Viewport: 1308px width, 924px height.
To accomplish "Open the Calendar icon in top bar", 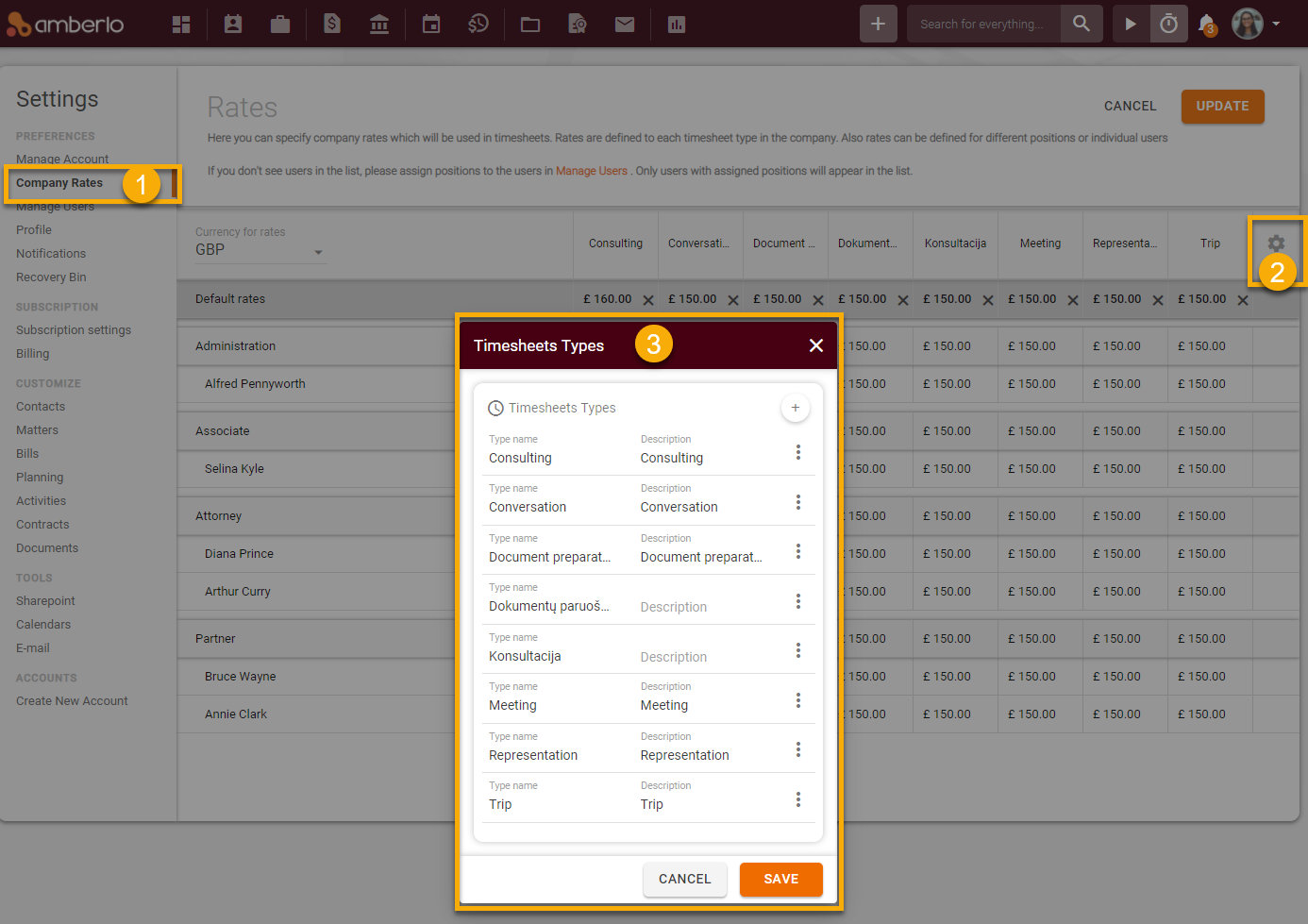I will (x=431, y=24).
